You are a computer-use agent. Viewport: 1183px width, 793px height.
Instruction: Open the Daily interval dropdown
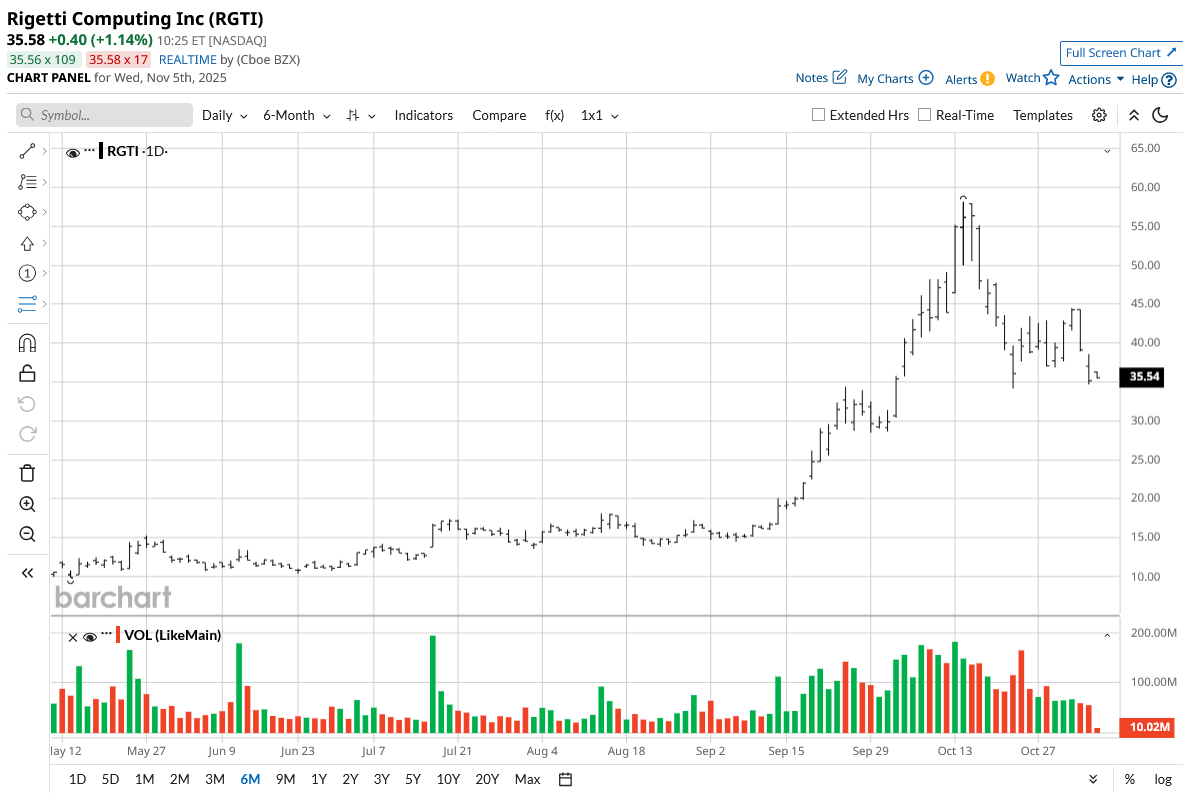click(x=224, y=115)
